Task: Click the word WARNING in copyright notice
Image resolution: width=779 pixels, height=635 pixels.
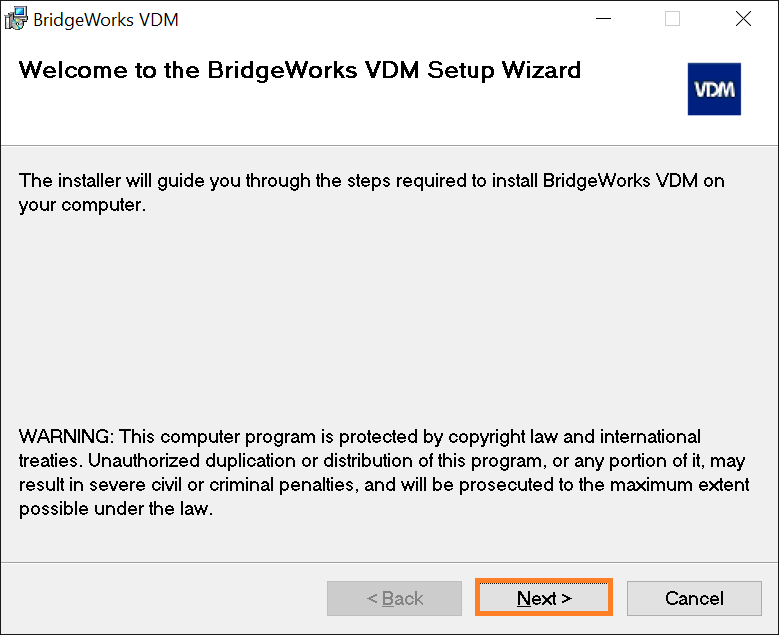Action: [x=64, y=437]
